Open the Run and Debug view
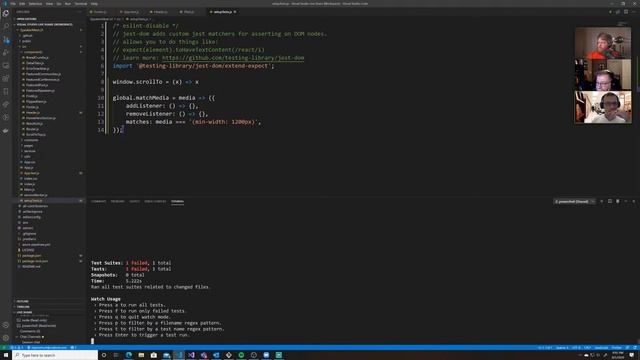 6,53
